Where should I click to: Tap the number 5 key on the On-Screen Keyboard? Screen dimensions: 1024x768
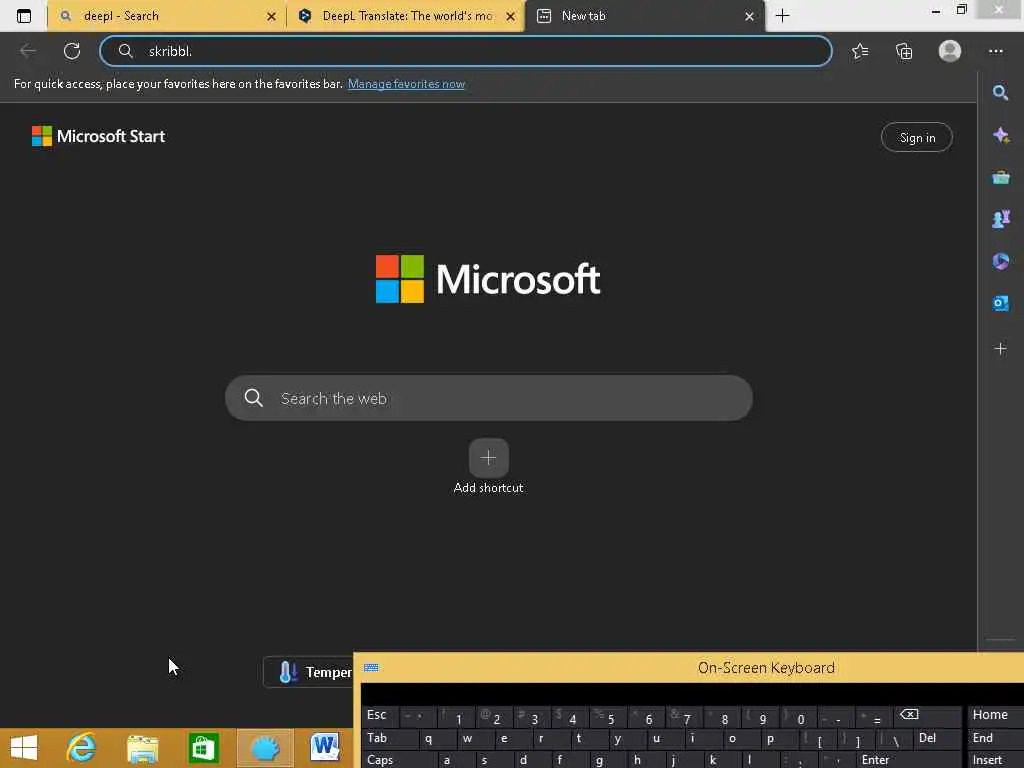607,717
